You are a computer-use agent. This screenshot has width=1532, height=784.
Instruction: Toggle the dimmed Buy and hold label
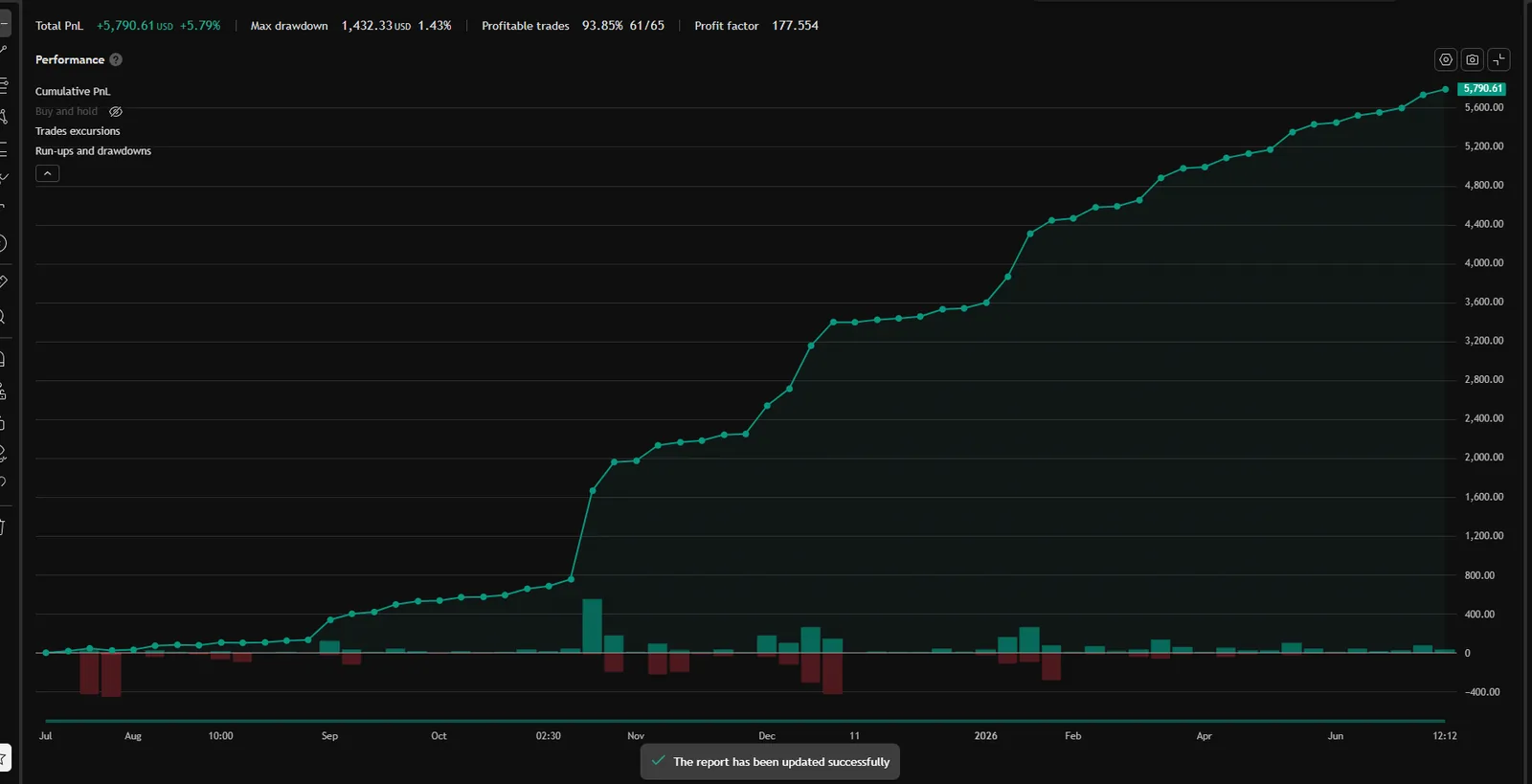66,111
